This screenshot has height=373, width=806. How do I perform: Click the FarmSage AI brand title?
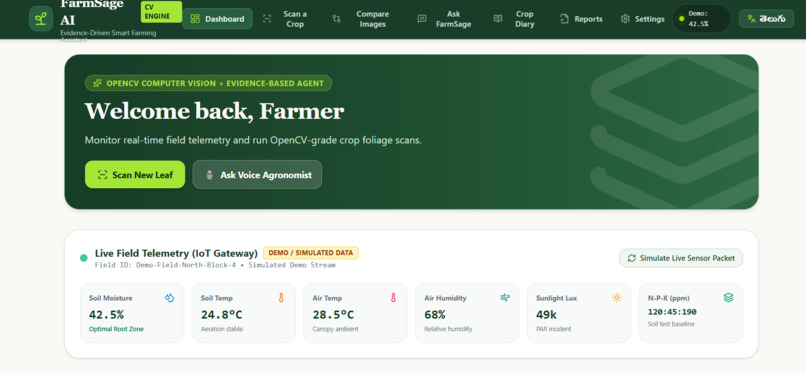tap(92, 12)
